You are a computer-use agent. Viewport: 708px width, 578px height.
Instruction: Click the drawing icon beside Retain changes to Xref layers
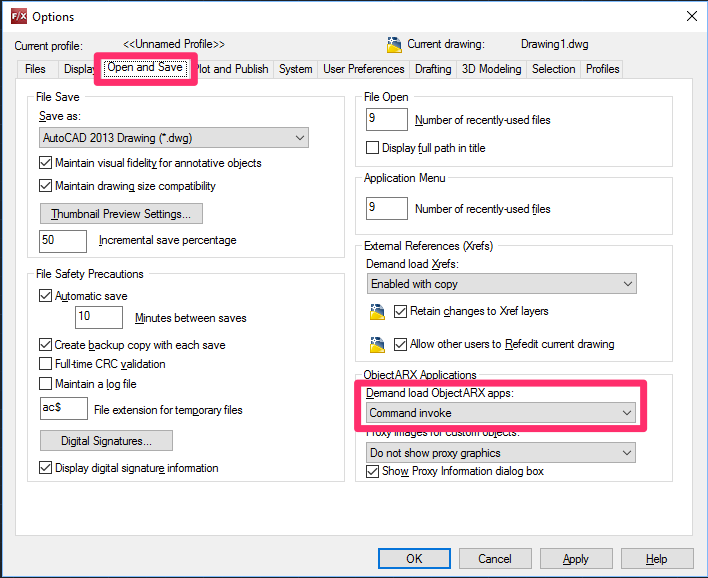tap(377, 312)
